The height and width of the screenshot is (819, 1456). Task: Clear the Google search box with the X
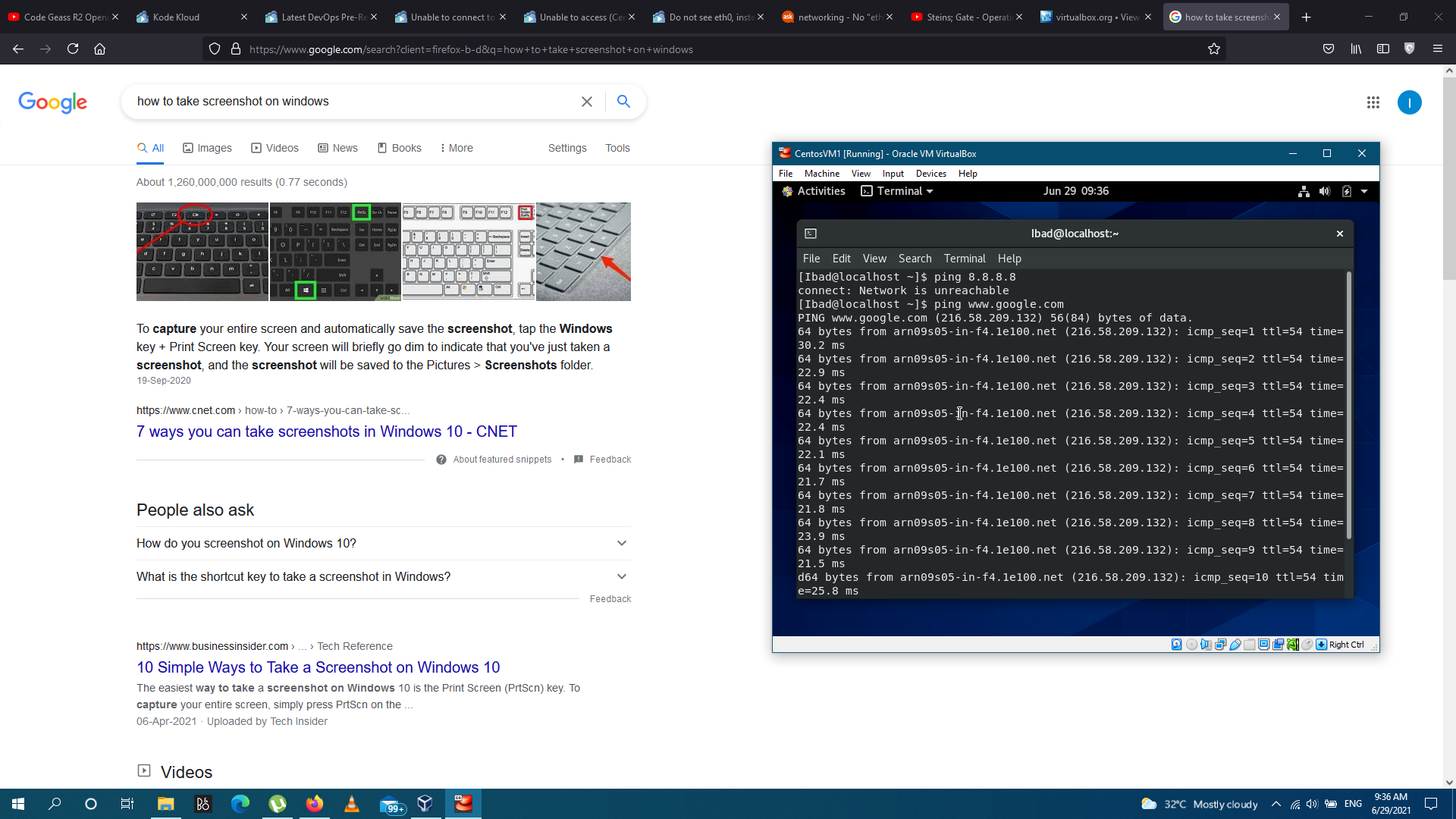click(x=586, y=102)
